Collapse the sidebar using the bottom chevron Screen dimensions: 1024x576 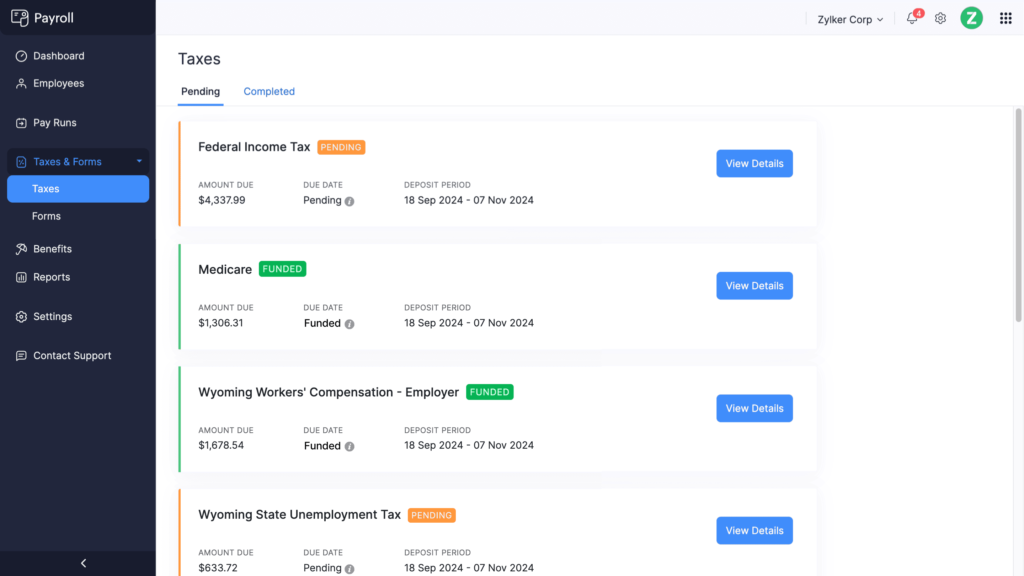pos(83,562)
